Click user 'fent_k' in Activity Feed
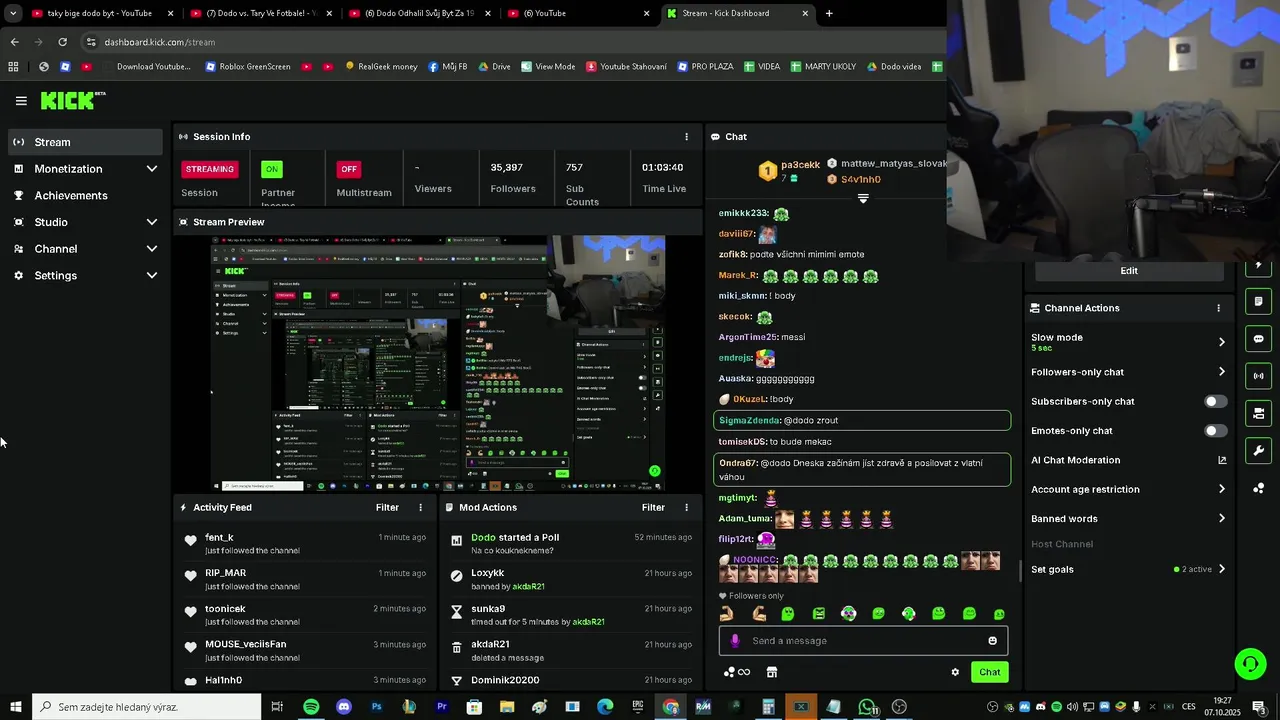This screenshot has height=720, width=1280. (219, 538)
